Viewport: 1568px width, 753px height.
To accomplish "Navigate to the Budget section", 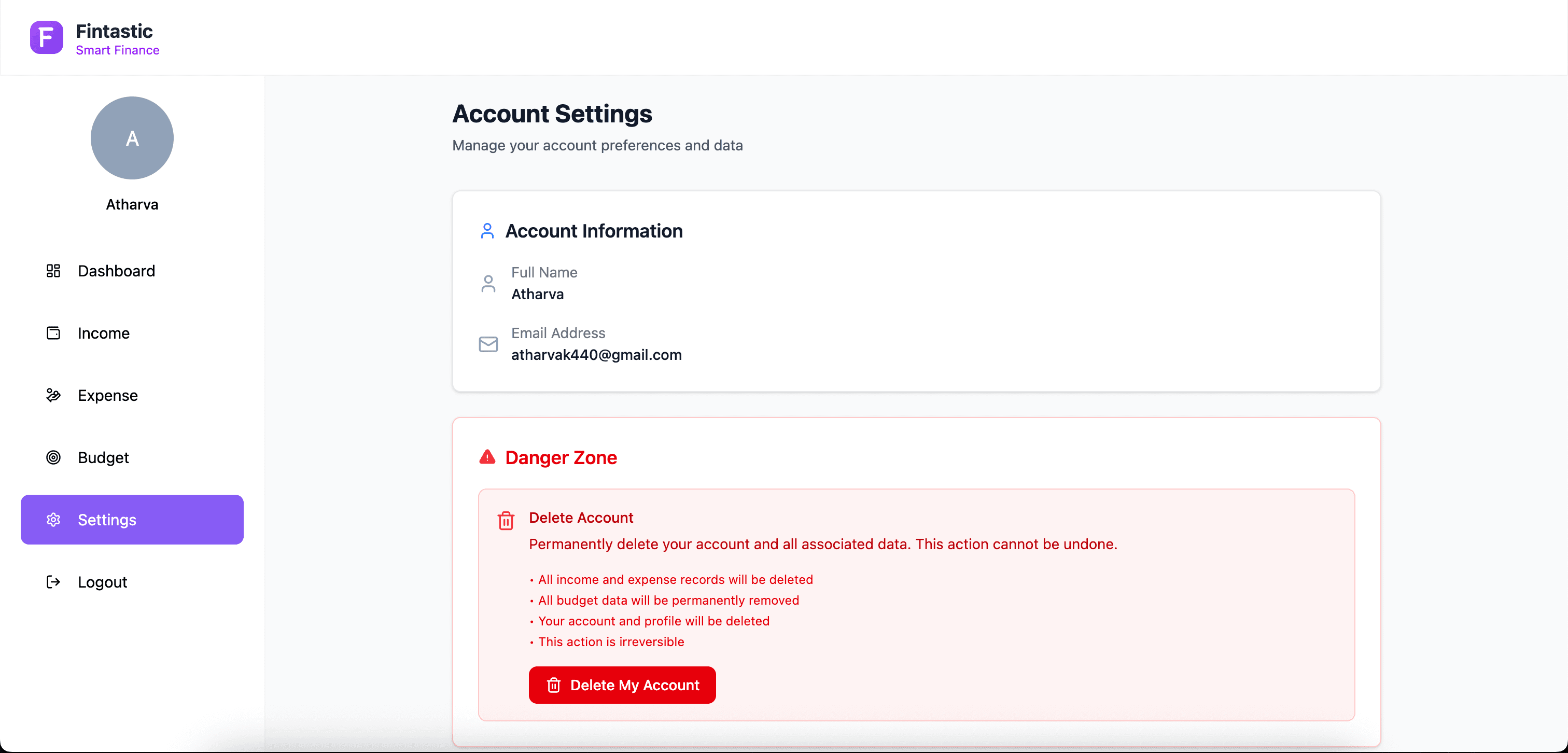I will click(x=103, y=458).
